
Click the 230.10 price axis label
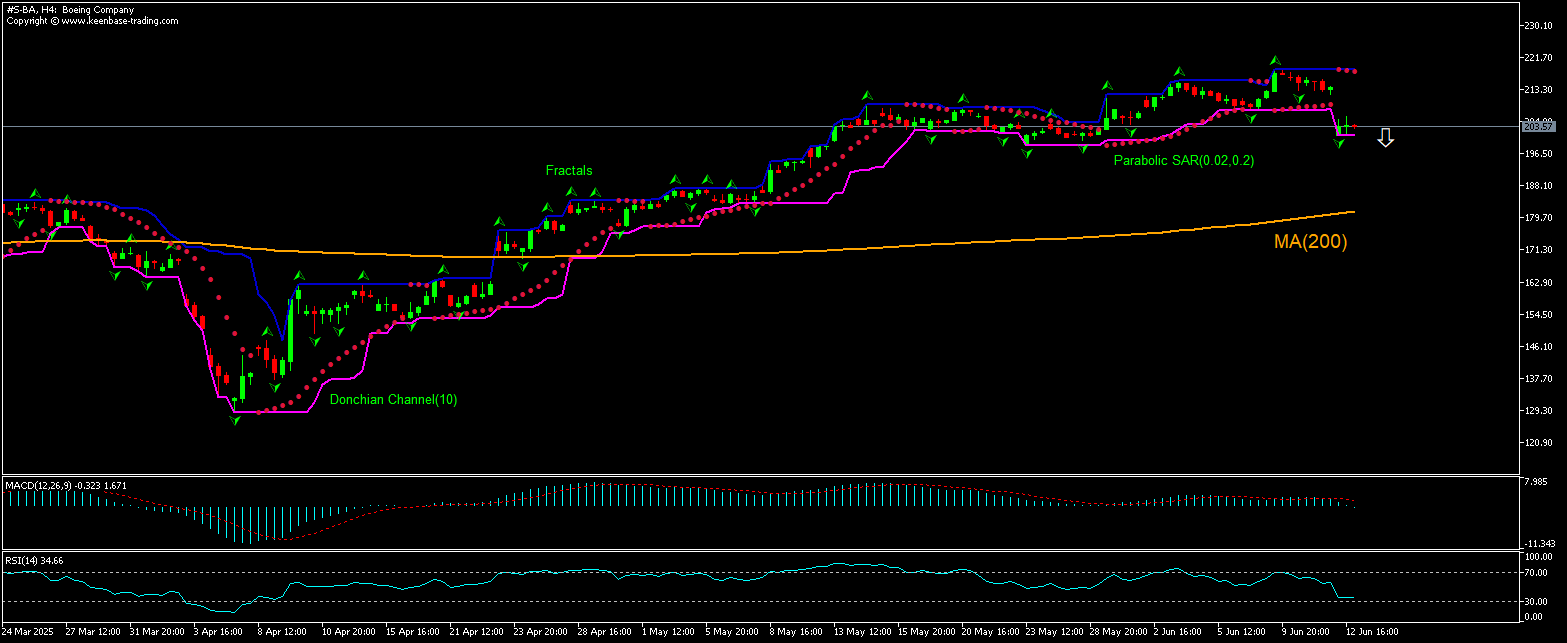tap(1537, 26)
